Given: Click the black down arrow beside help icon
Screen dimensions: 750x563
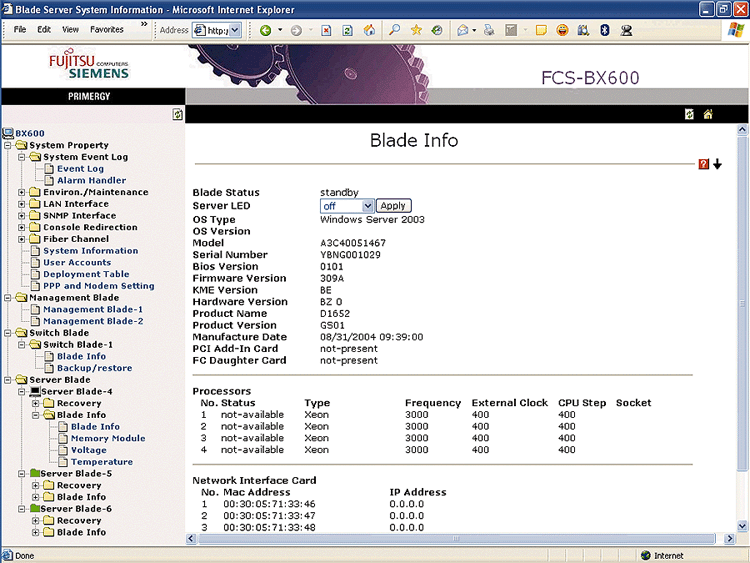Looking at the screenshot, I should (717, 165).
